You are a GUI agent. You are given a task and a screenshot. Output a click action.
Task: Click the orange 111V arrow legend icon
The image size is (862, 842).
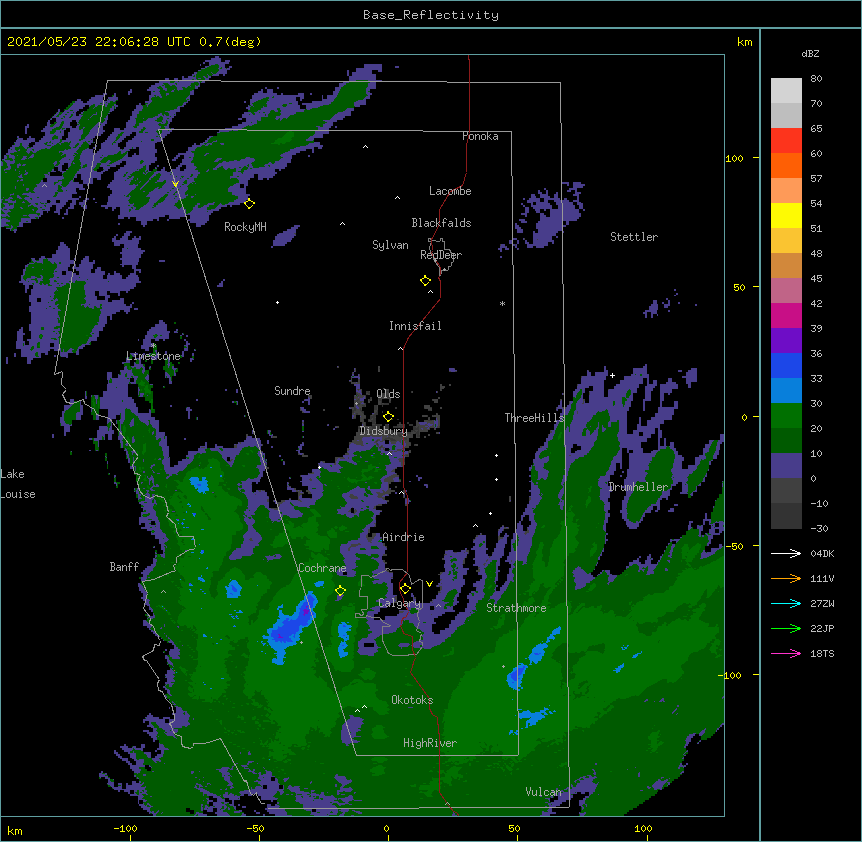(x=786, y=578)
